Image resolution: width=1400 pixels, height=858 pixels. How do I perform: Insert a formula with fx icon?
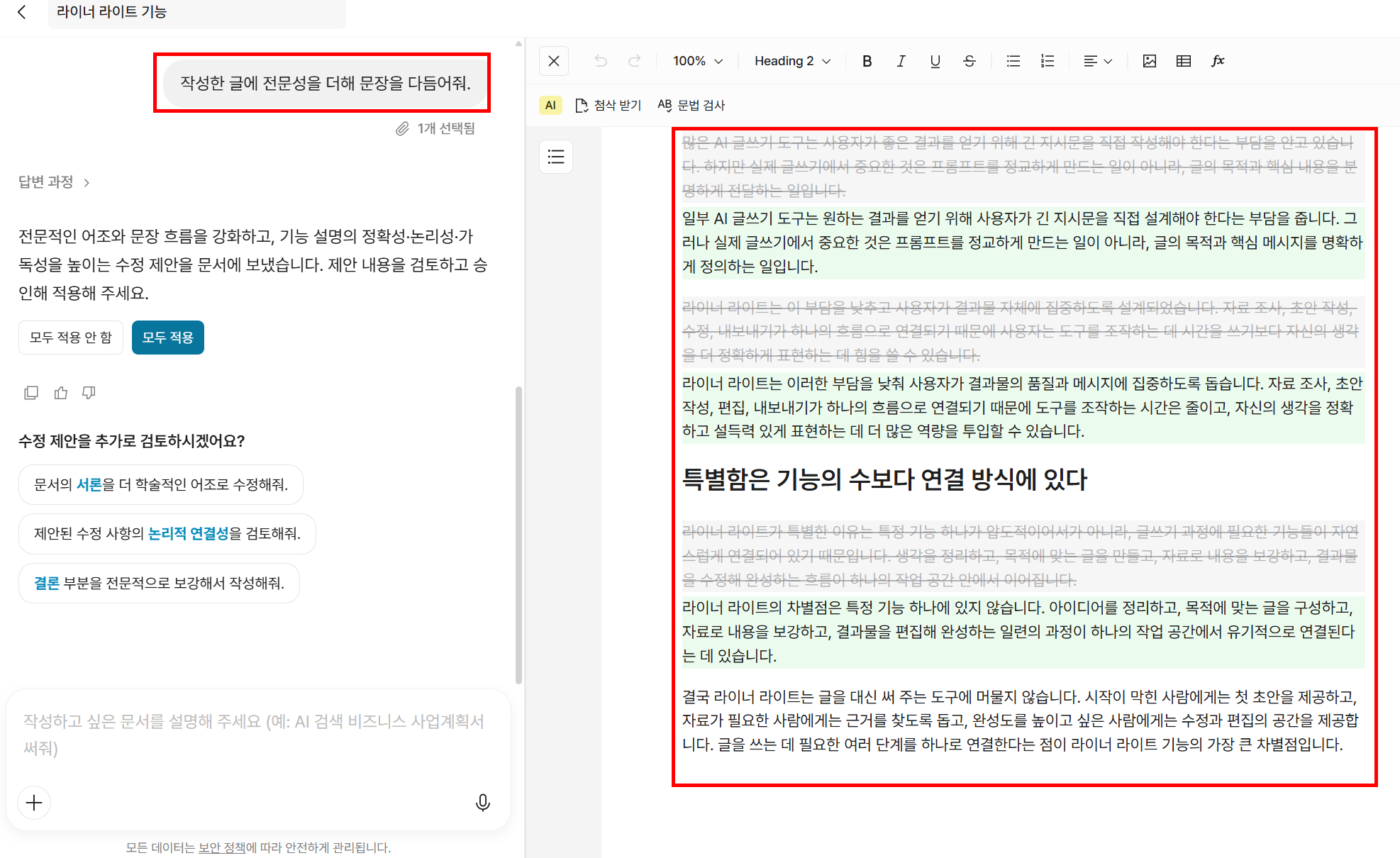[x=1218, y=61]
